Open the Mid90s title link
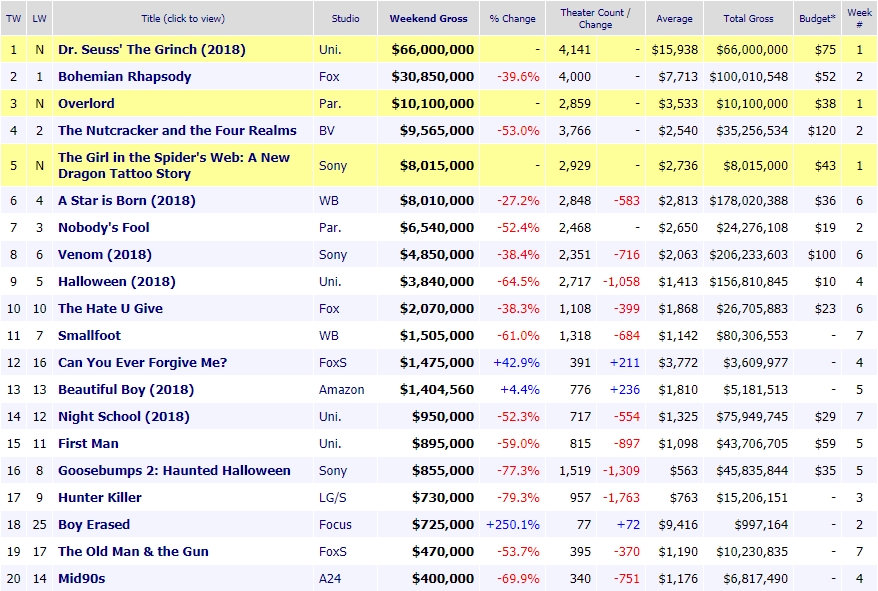This screenshot has width=878, height=591. click(x=82, y=578)
